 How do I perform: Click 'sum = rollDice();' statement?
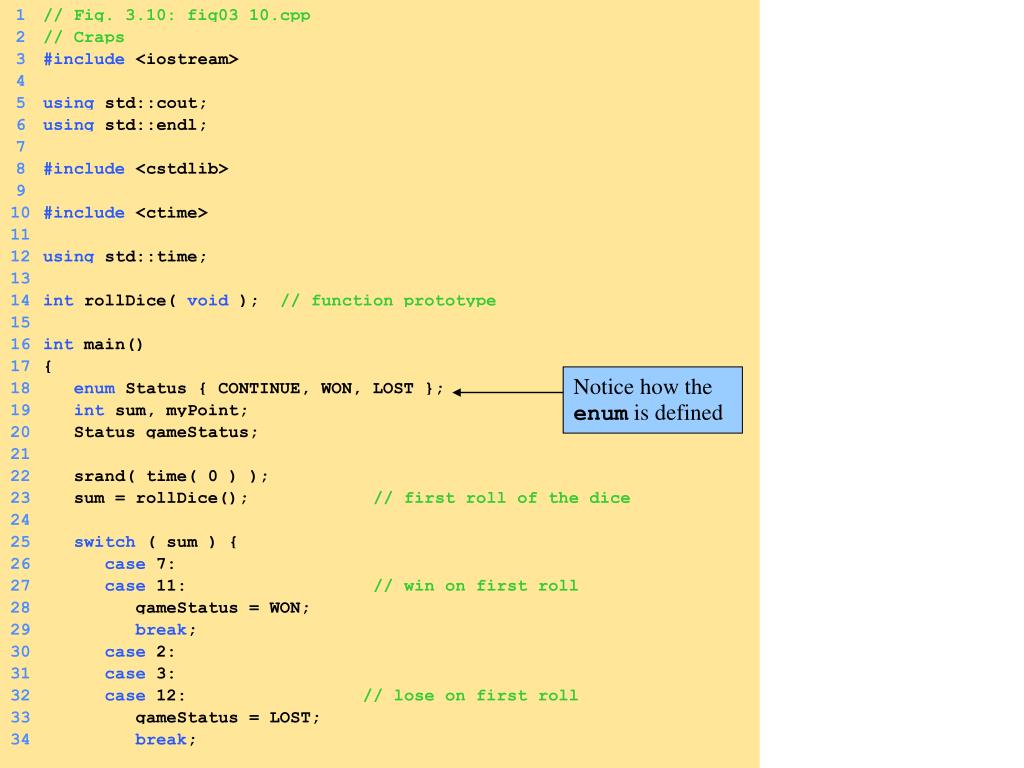click(x=161, y=498)
